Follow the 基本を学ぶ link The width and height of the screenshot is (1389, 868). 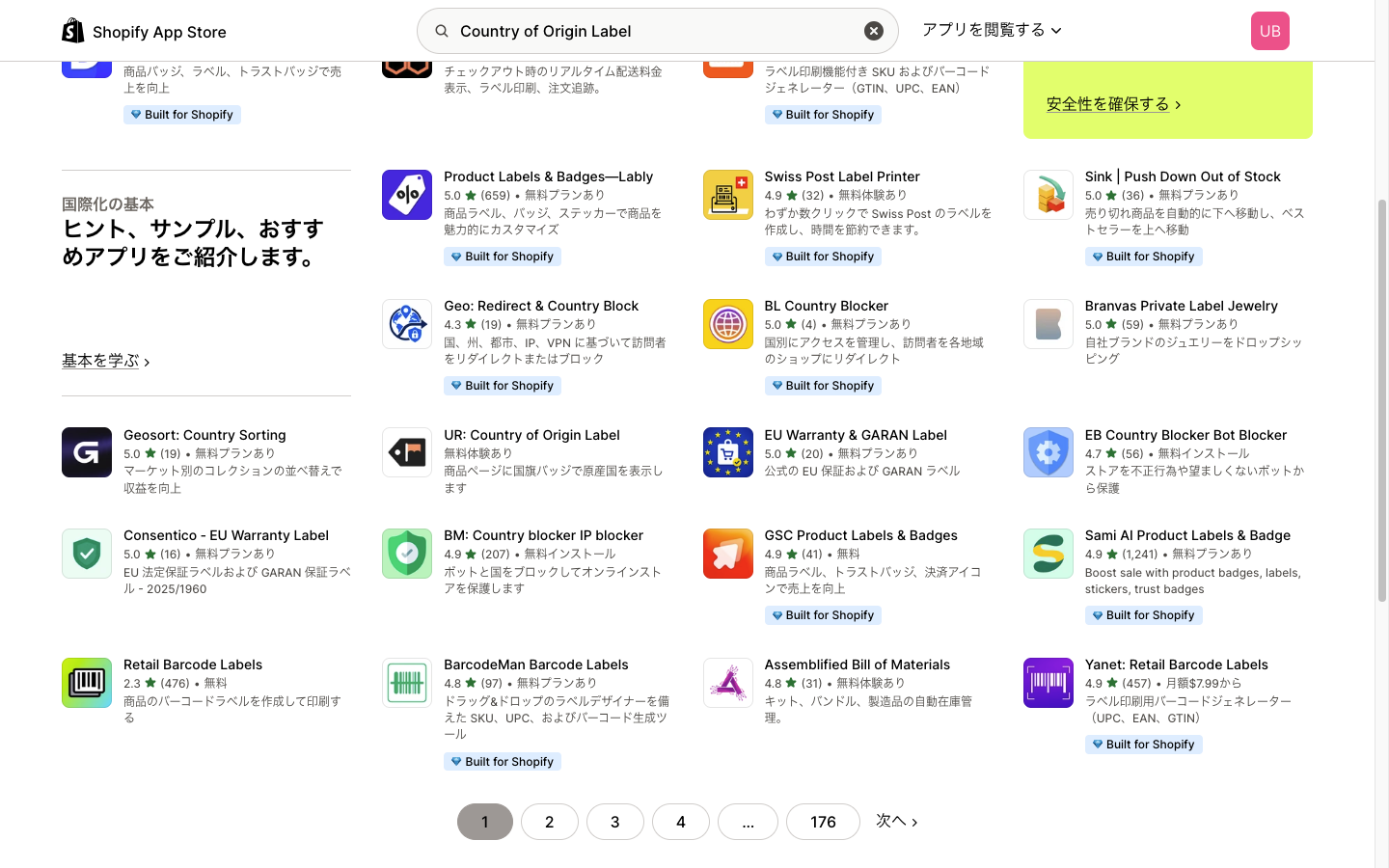(x=106, y=361)
